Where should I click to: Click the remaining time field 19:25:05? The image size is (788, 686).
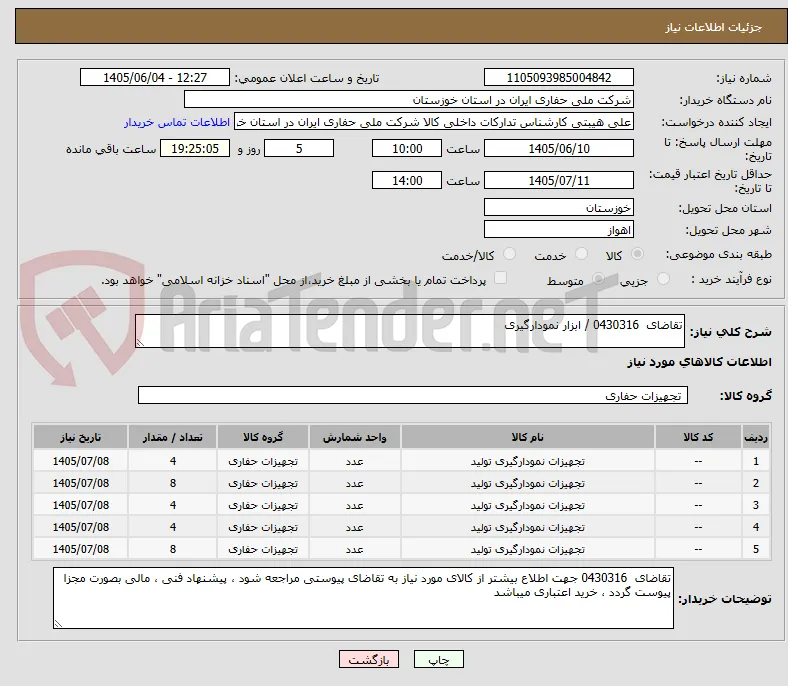(x=195, y=148)
